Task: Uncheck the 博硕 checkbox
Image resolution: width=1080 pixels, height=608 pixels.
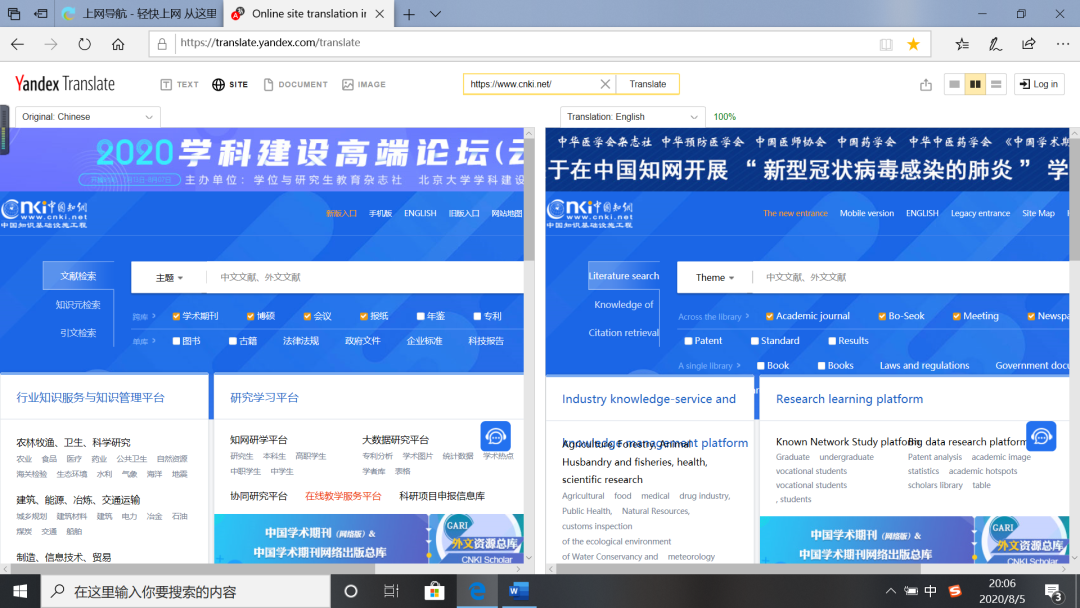Action: tap(251, 316)
